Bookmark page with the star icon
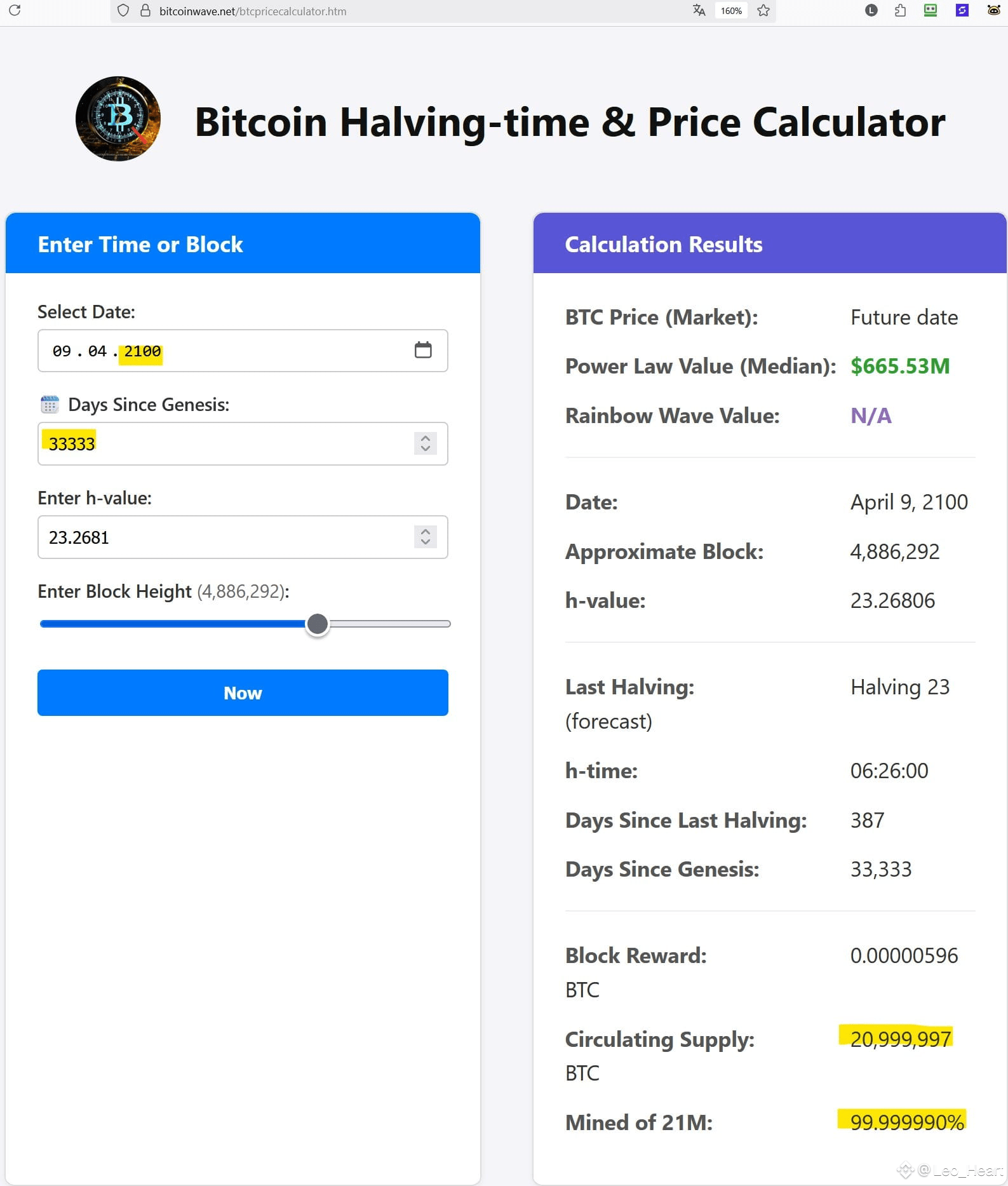Viewport: 1008px width, 1186px height. [x=763, y=11]
